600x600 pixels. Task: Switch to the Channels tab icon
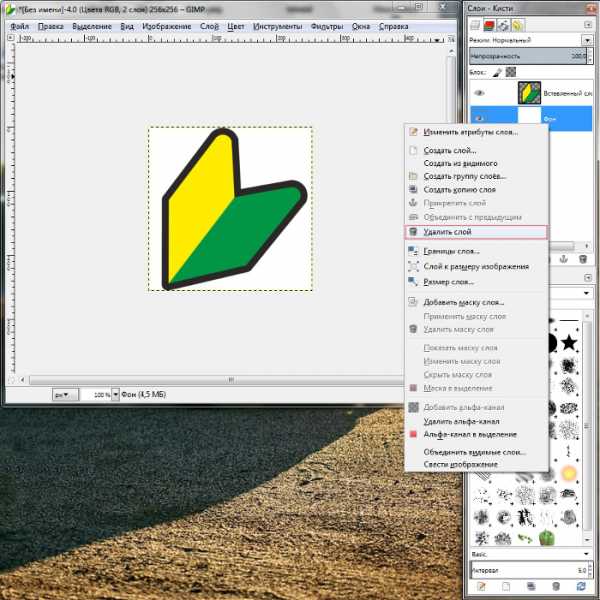(x=489, y=25)
